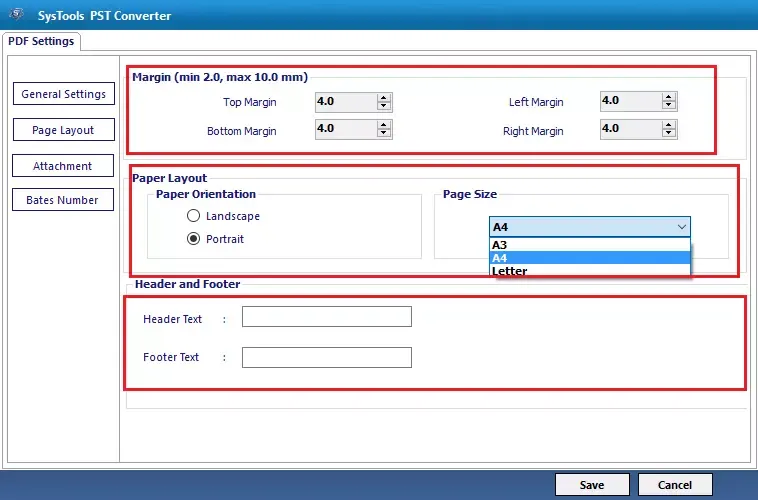
Task: Increase Top Margin with up arrow
Action: [384, 98]
